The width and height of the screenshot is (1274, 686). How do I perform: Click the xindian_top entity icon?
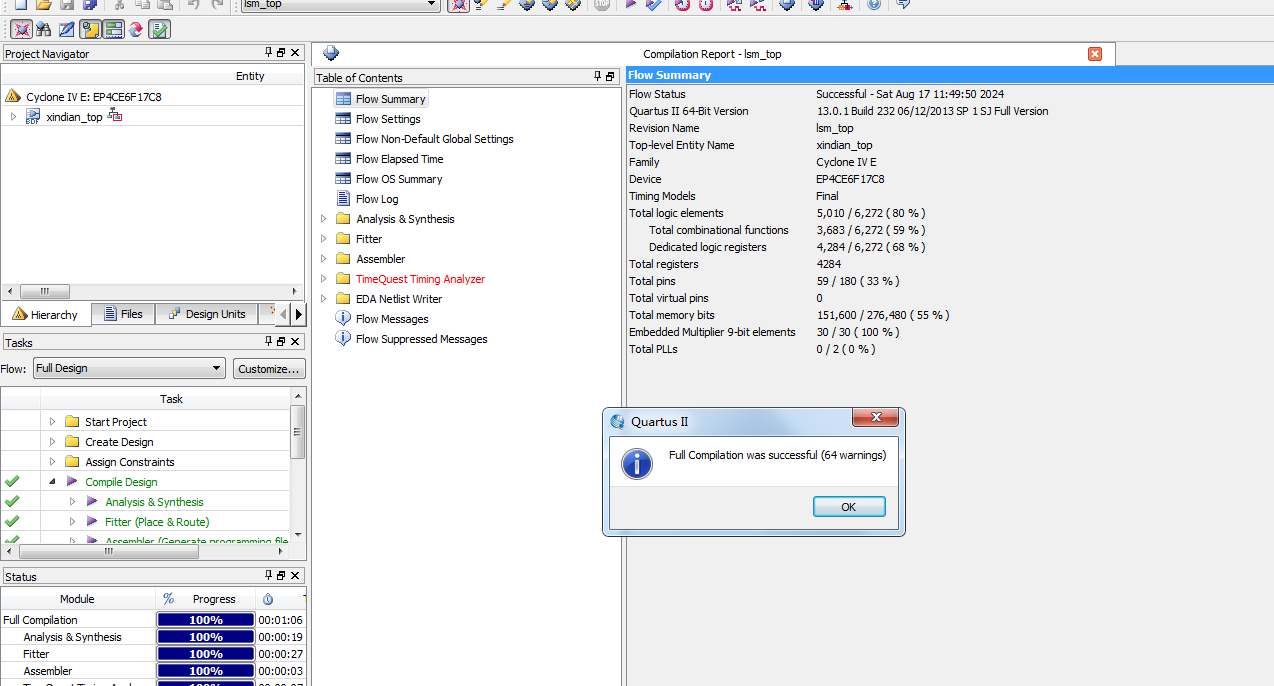33,116
